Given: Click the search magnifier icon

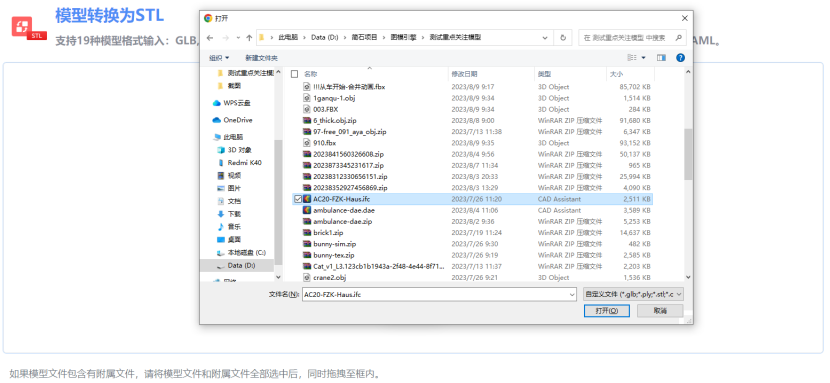Looking at the screenshot, I should coord(678,38).
